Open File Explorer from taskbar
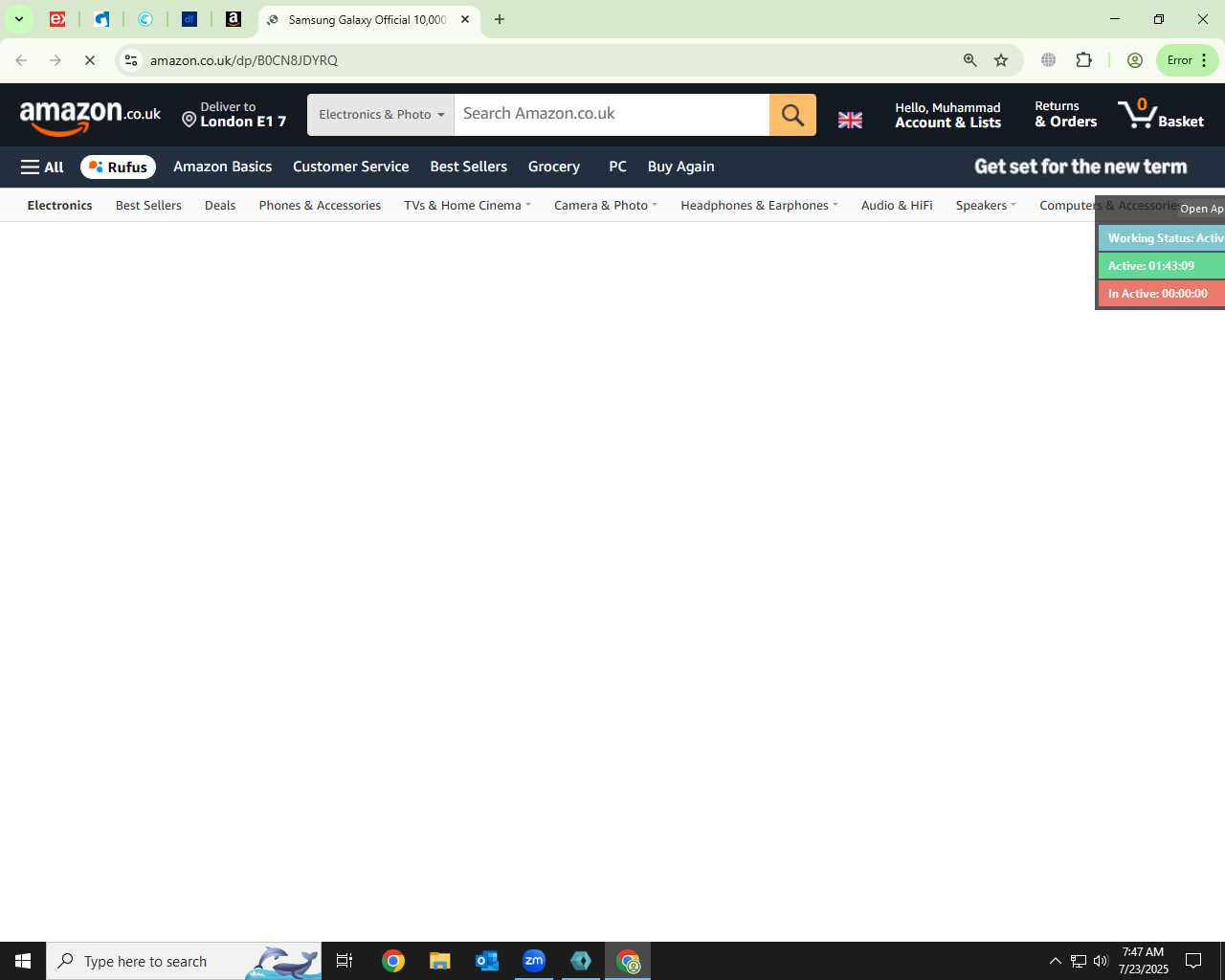Image resolution: width=1225 pixels, height=980 pixels. tap(439, 961)
